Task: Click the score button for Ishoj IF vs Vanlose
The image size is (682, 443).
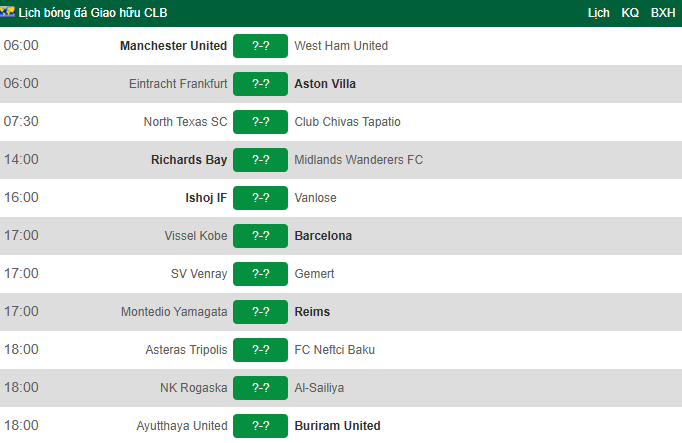Action: point(261,198)
